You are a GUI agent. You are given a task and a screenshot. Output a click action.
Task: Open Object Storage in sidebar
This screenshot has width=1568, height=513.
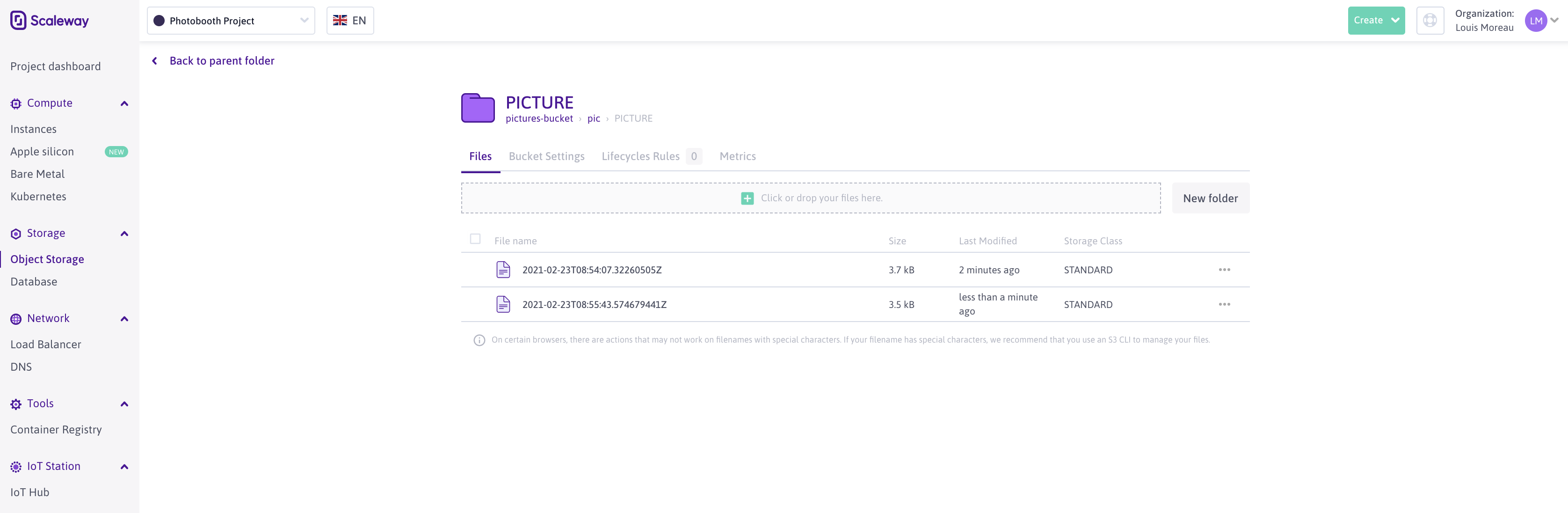click(47, 259)
